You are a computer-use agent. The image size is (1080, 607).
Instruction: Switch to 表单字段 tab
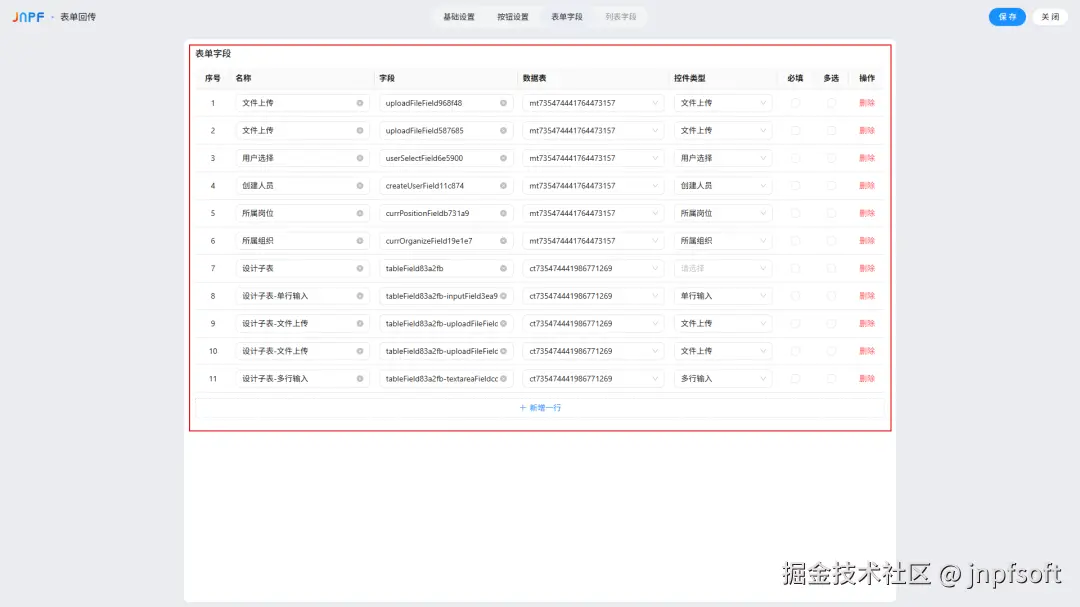click(567, 17)
